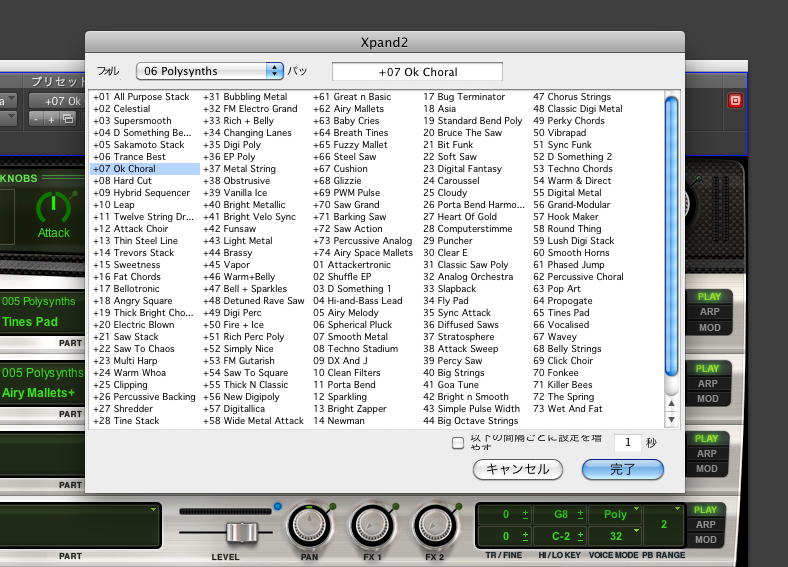Click the compare settings icon beside plus
This screenshot has width=788, height=567.
click(x=67, y=119)
